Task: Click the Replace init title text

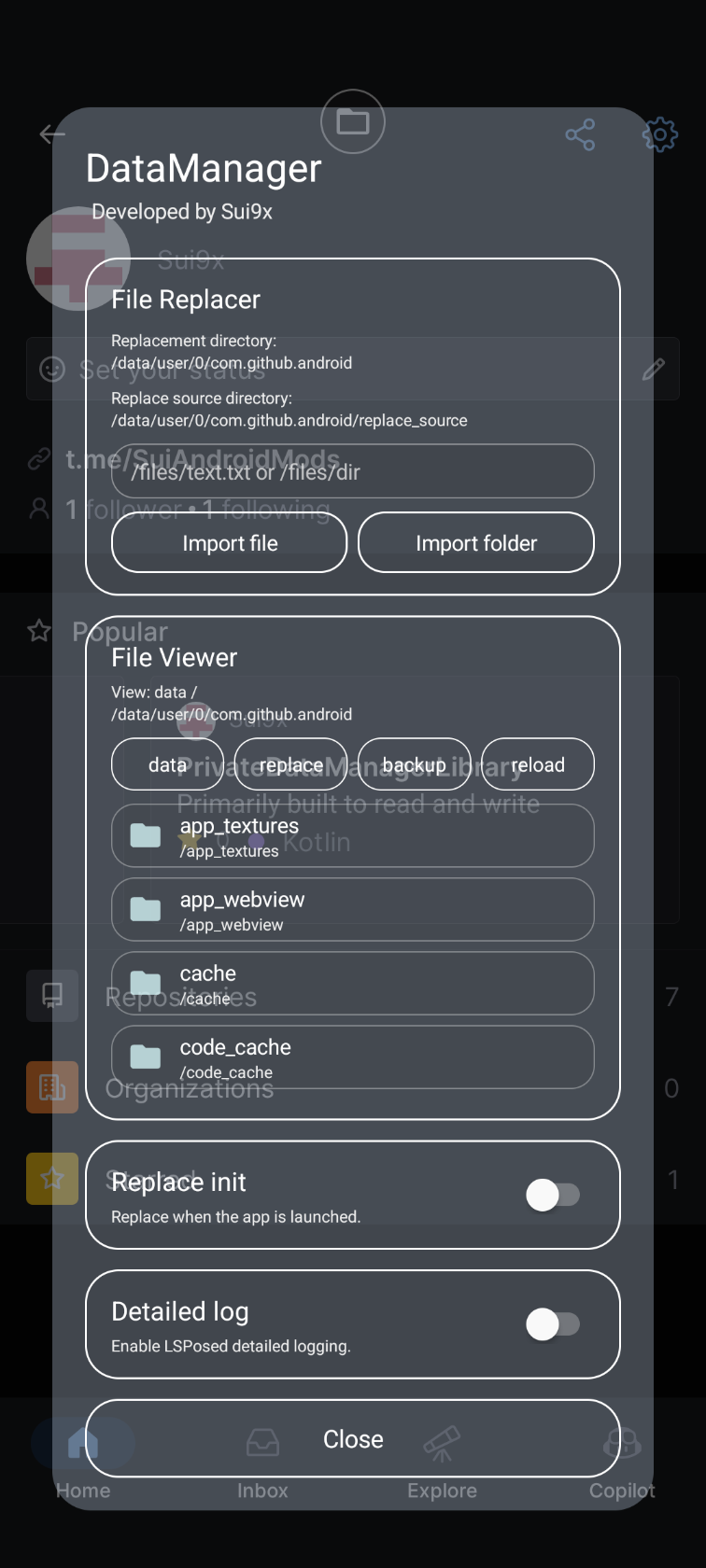Action: click(178, 1182)
